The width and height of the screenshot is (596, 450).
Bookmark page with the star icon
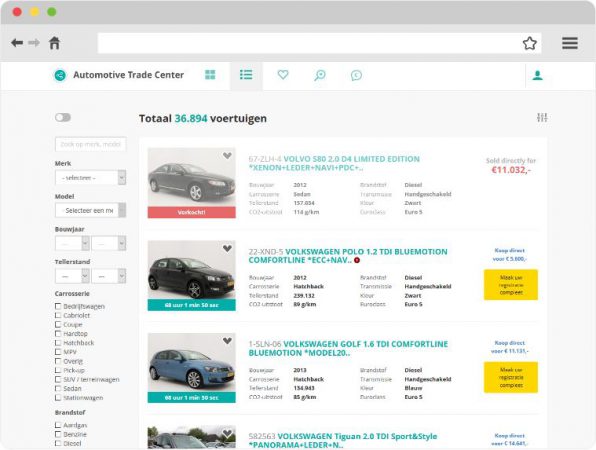point(529,43)
